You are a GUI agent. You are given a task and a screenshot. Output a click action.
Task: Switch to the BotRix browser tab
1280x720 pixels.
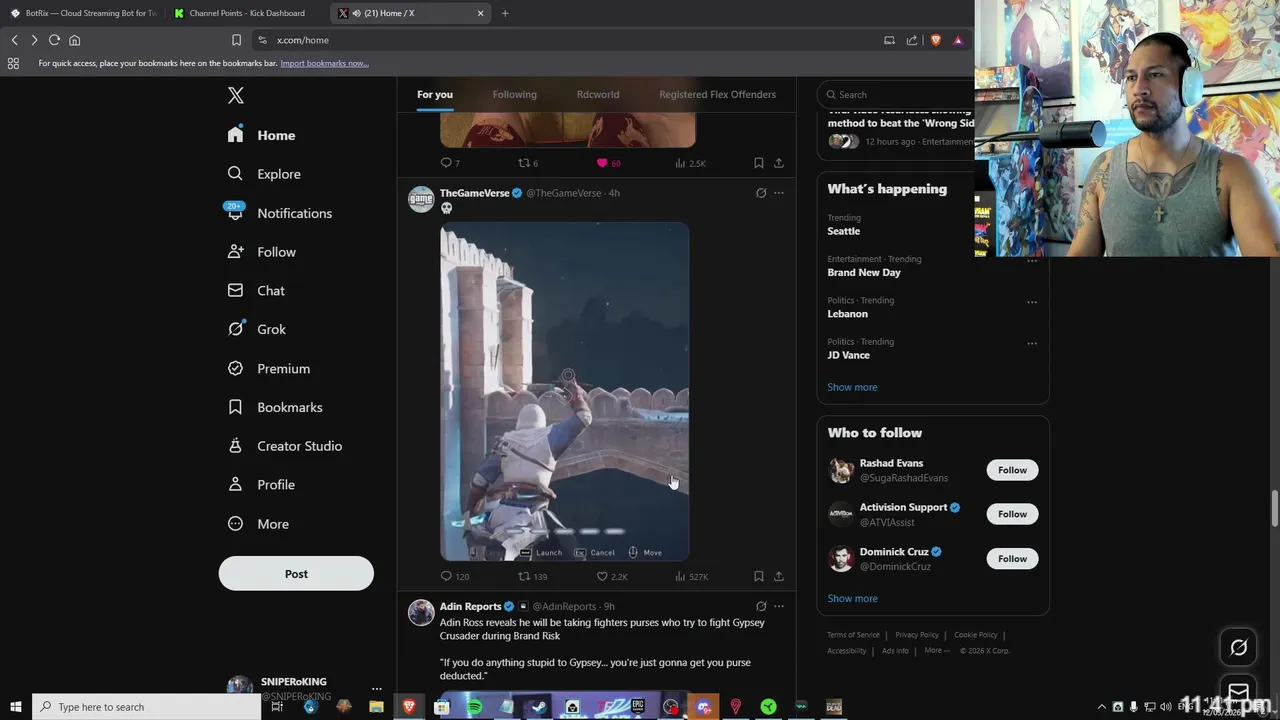point(84,13)
